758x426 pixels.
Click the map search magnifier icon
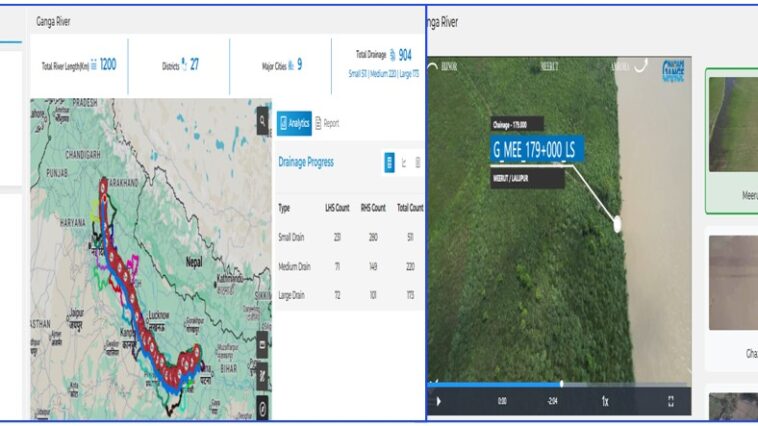262,115
